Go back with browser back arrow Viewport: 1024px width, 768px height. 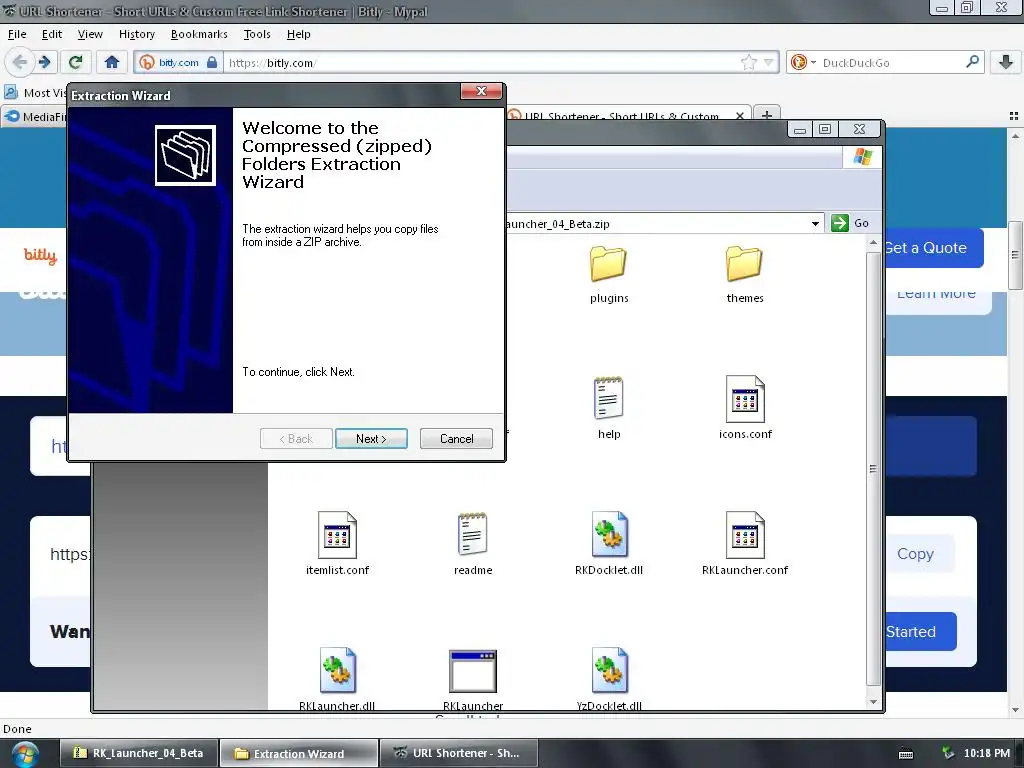click(x=20, y=62)
